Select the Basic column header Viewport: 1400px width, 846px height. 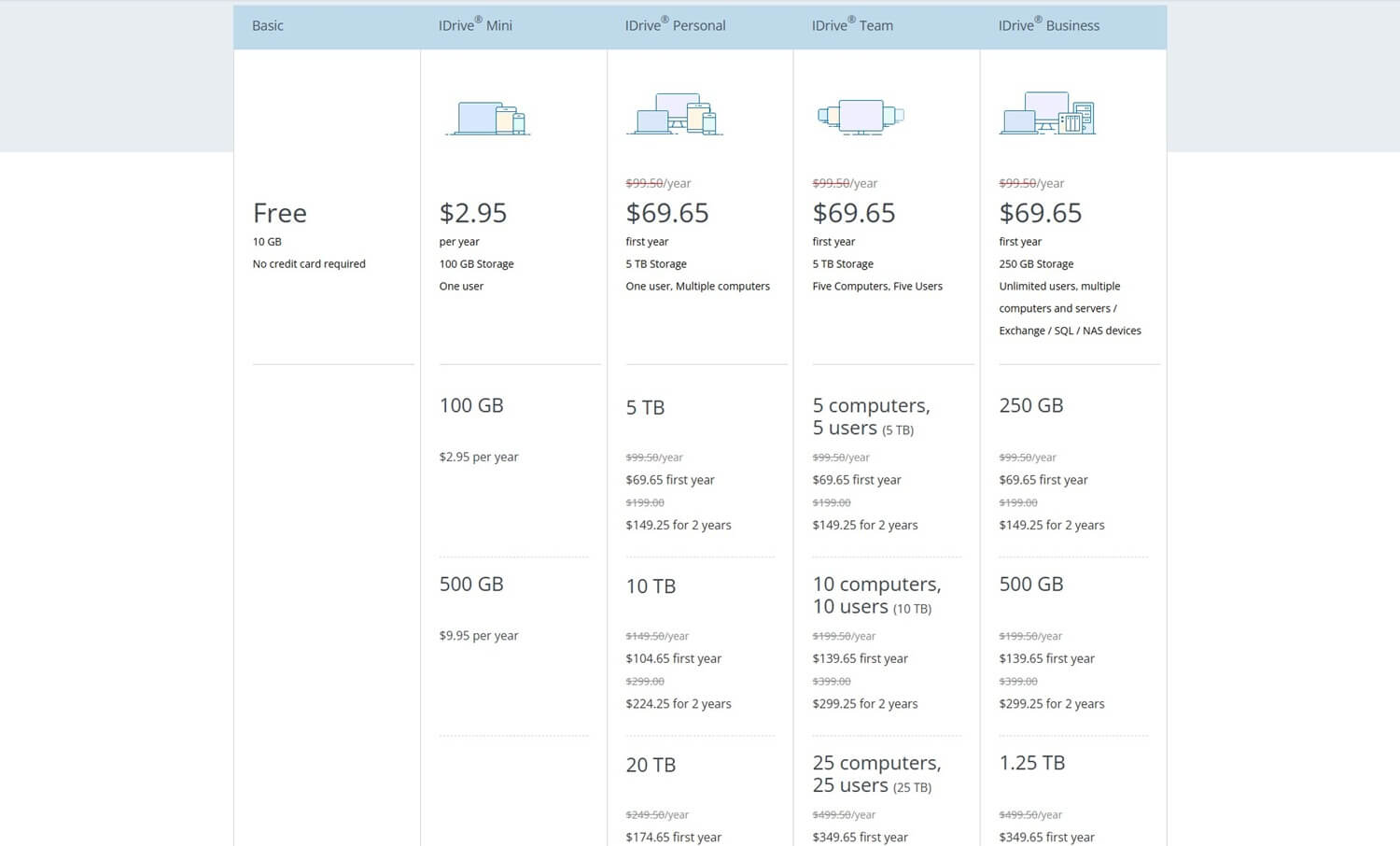point(267,25)
